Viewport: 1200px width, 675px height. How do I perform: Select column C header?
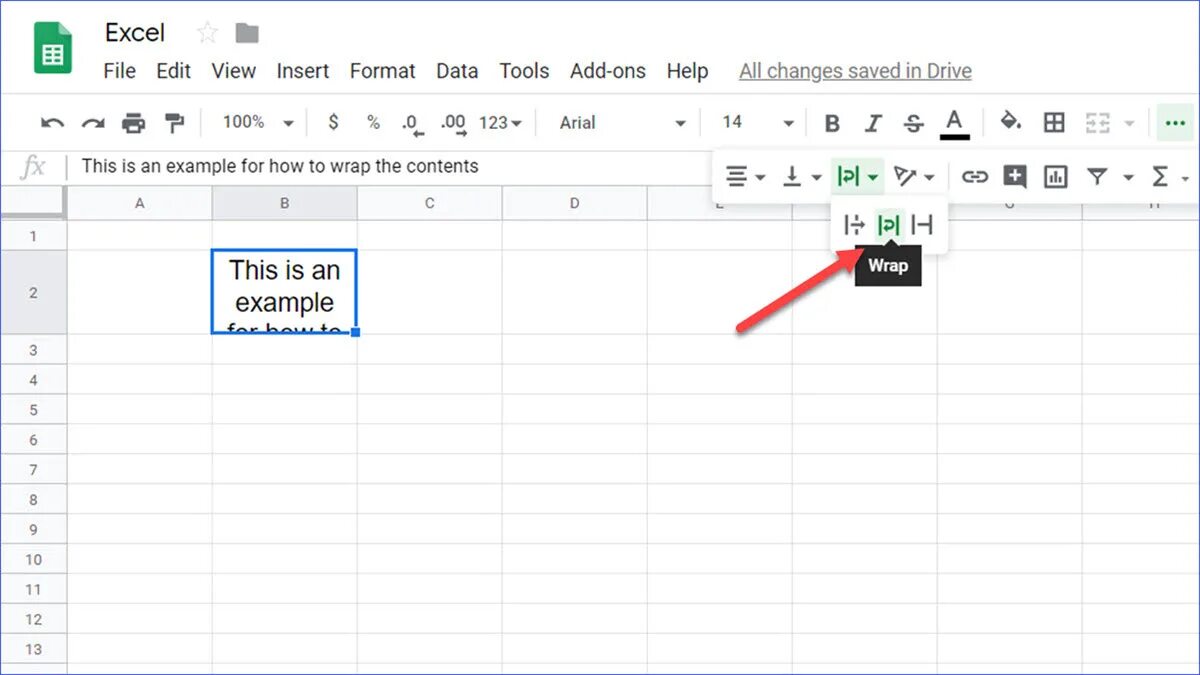430,203
